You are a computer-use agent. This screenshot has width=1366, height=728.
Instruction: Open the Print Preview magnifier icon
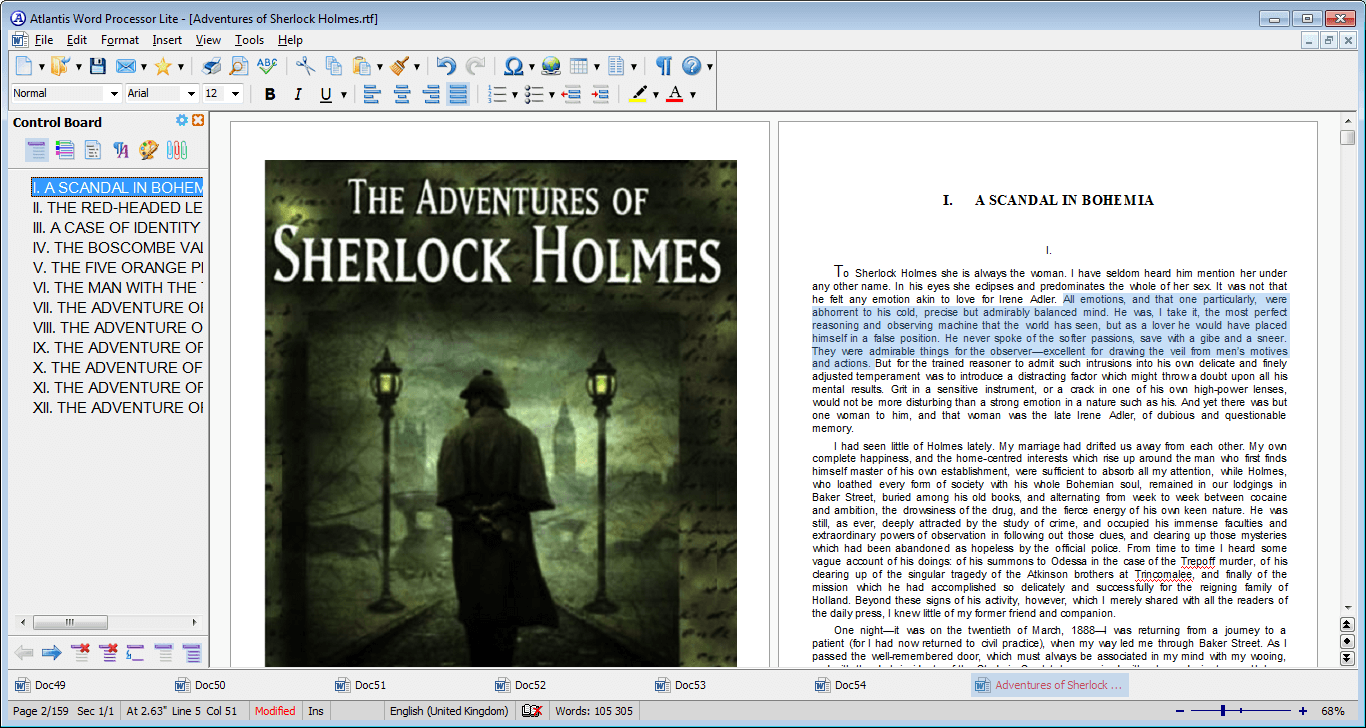click(x=239, y=66)
